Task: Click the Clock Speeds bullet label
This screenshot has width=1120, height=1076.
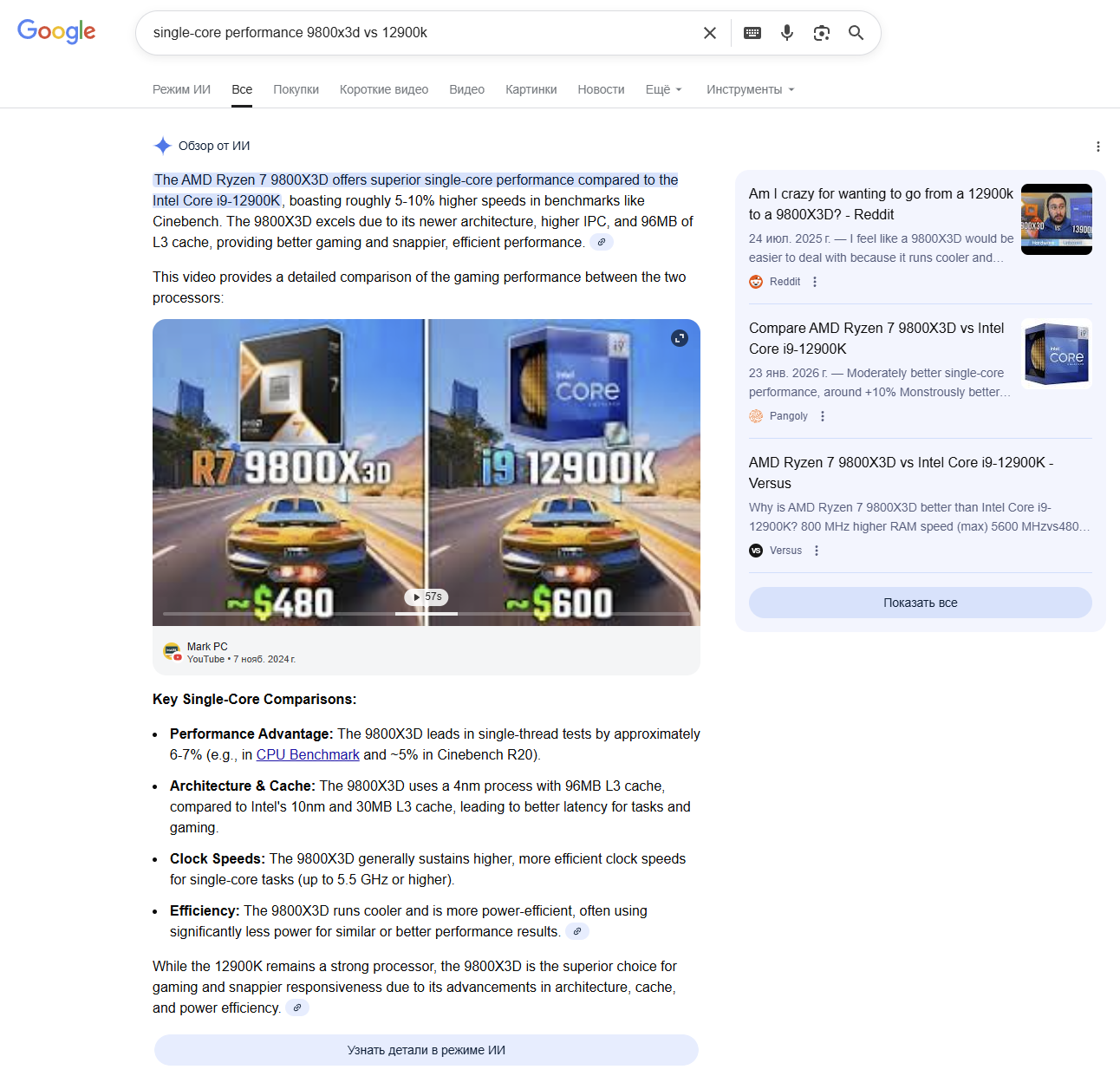Action: pyautogui.click(x=218, y=859)
